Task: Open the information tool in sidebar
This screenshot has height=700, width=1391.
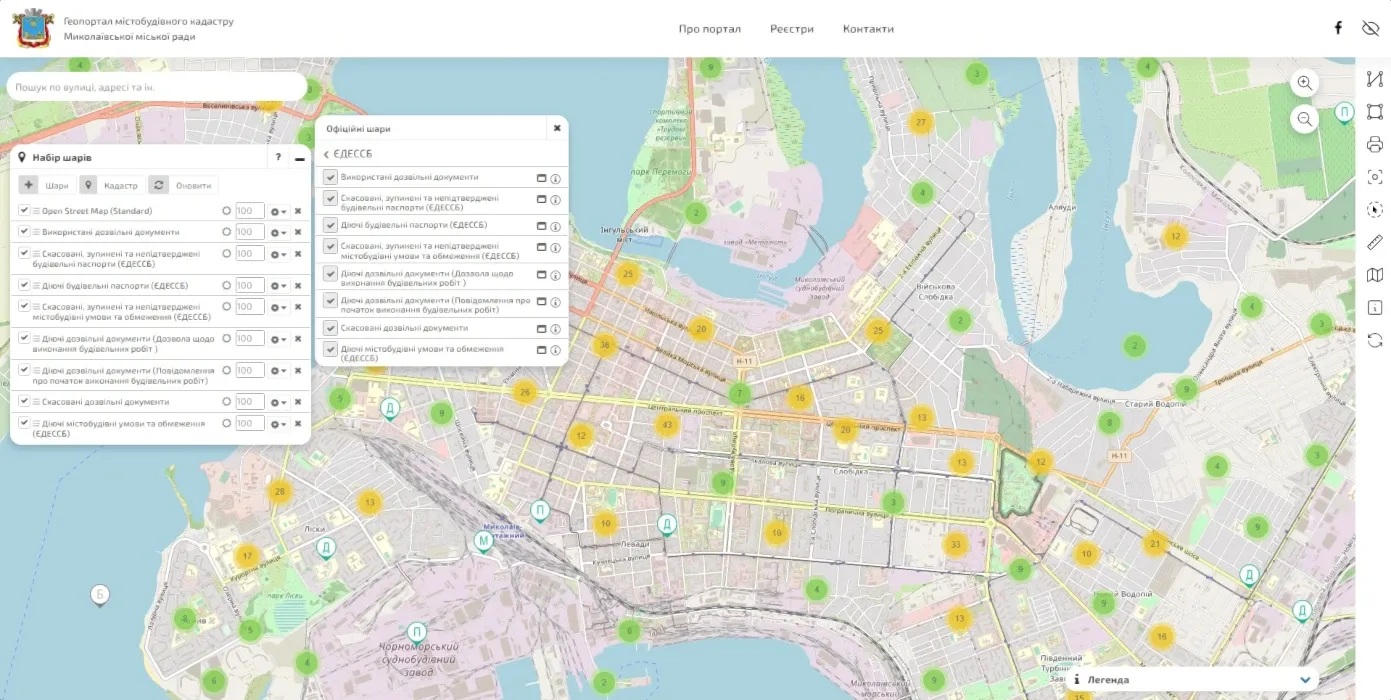Action: 1374,307
